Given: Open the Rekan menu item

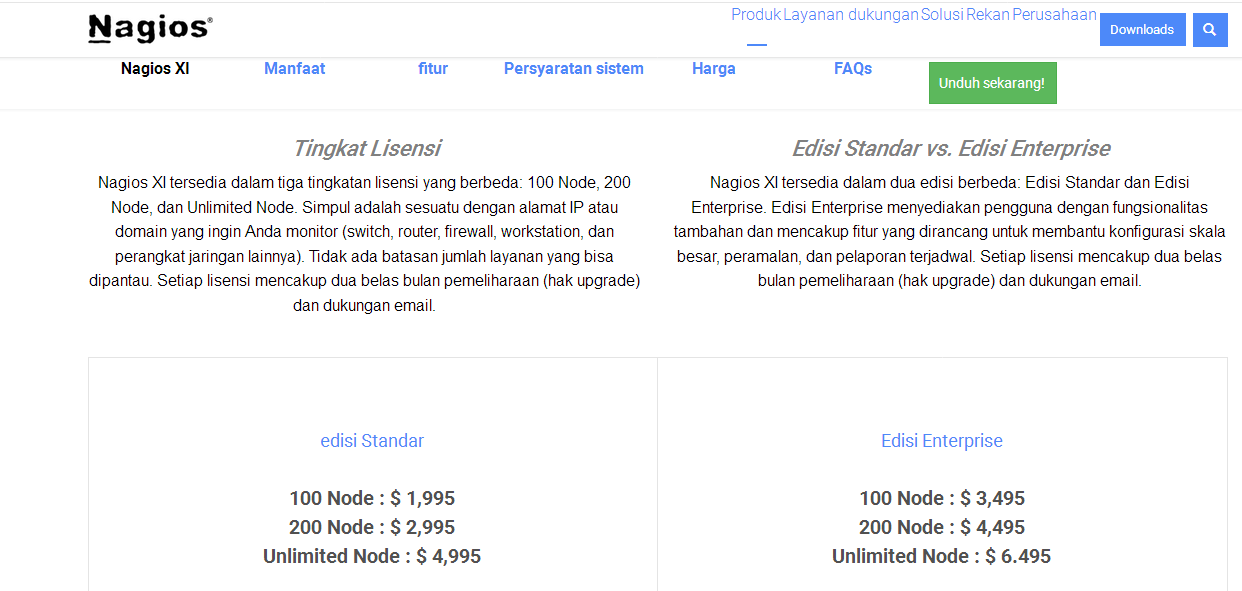Looking at the screenshot, I should tap(987, 15).
